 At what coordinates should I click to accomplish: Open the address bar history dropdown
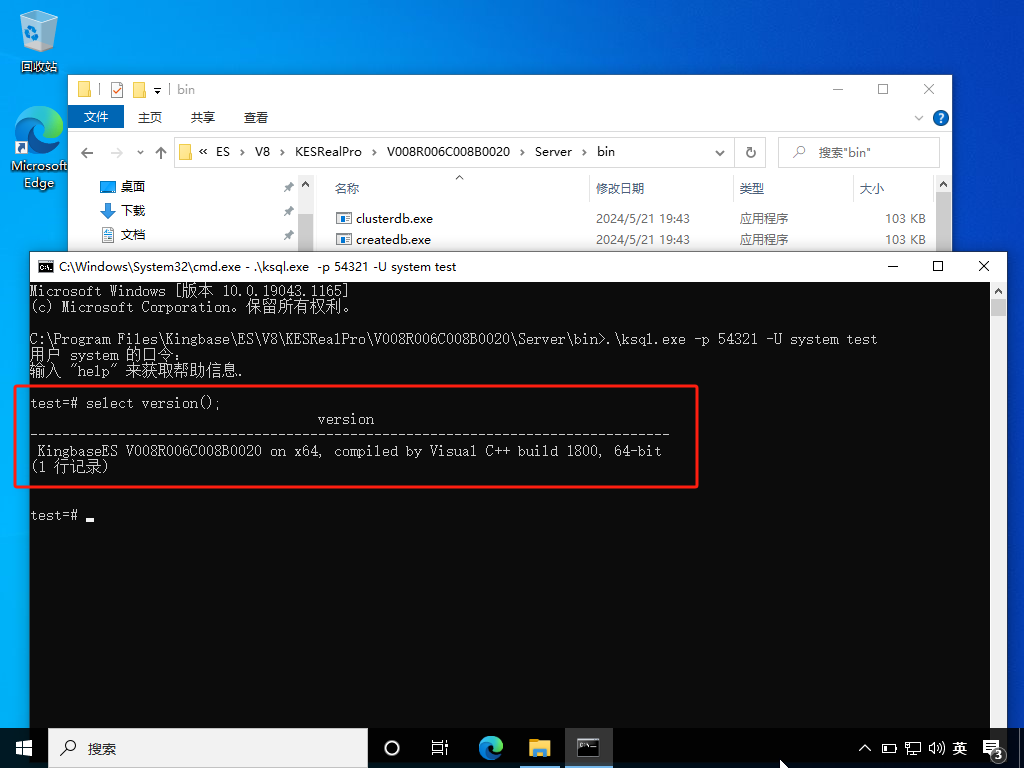[719, 153]
